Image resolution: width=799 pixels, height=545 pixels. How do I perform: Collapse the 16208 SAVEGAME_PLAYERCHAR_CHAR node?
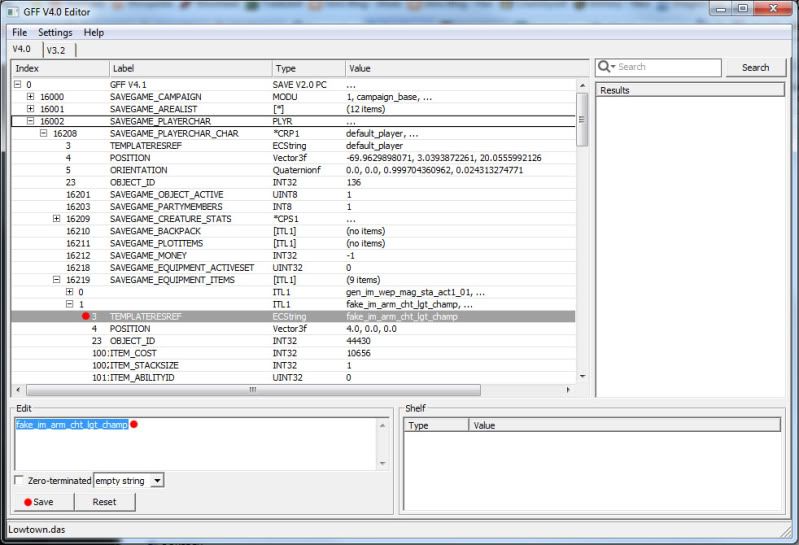[x=43, y=133]
